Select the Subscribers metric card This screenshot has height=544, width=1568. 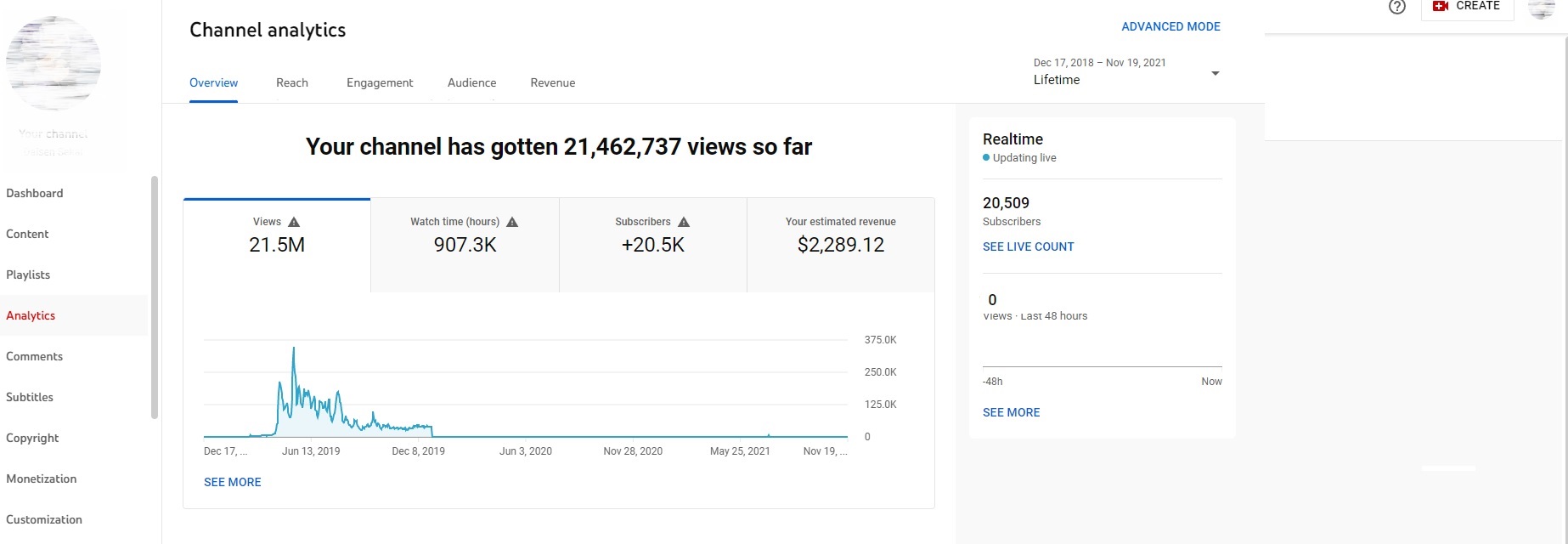653,245
